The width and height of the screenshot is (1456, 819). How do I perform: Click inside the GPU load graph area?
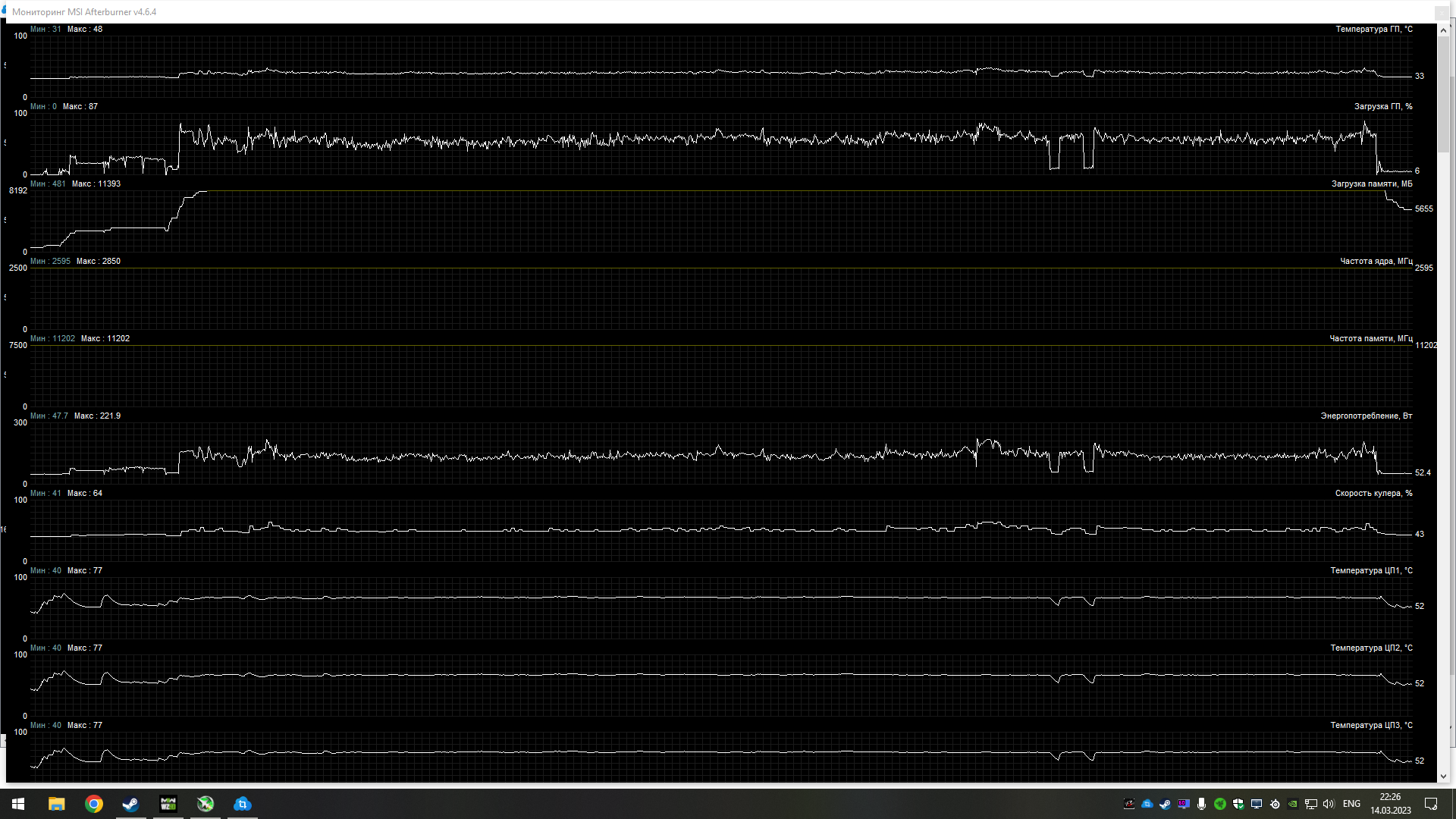pos(720,144)
